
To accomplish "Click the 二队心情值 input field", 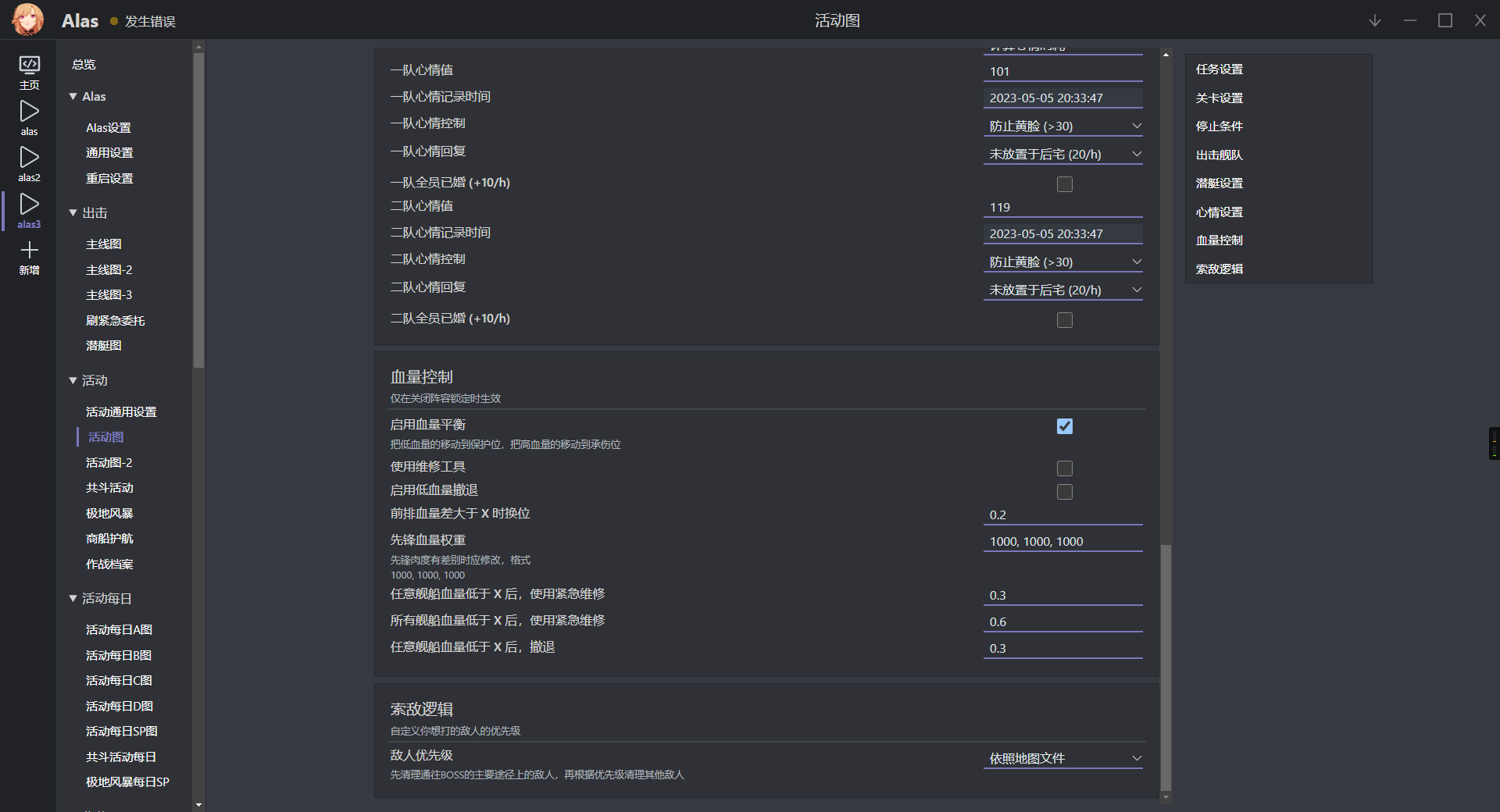I will pos(1062,207).
